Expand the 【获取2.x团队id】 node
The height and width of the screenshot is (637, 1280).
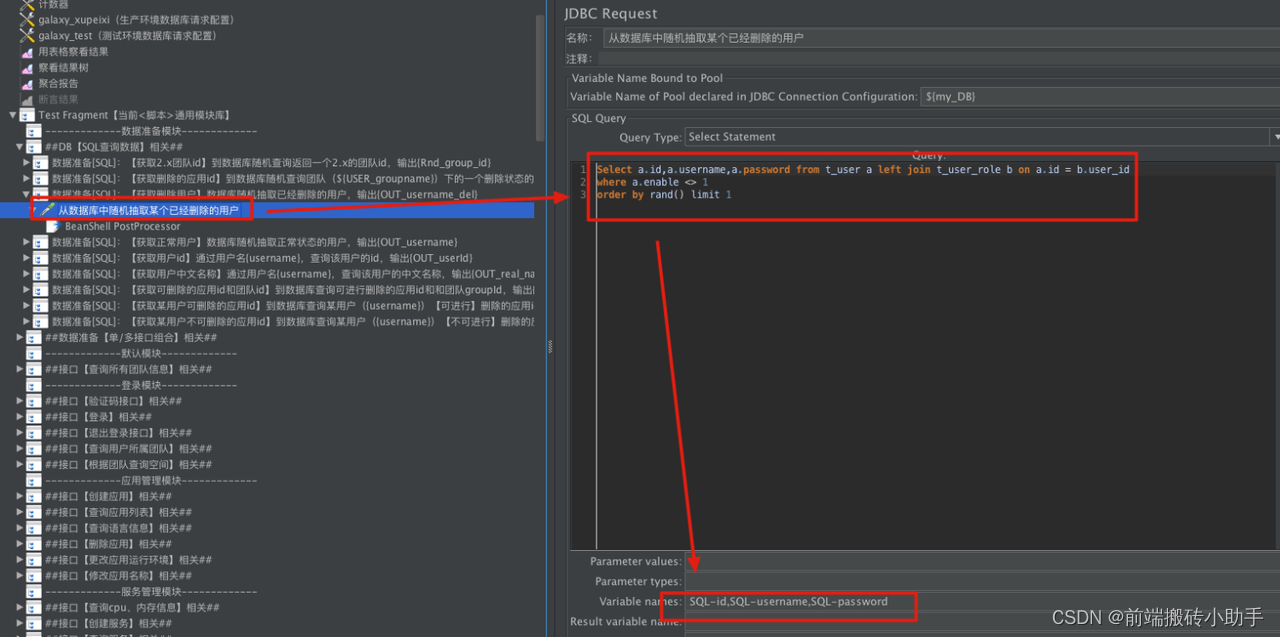(x=26, y=163)
